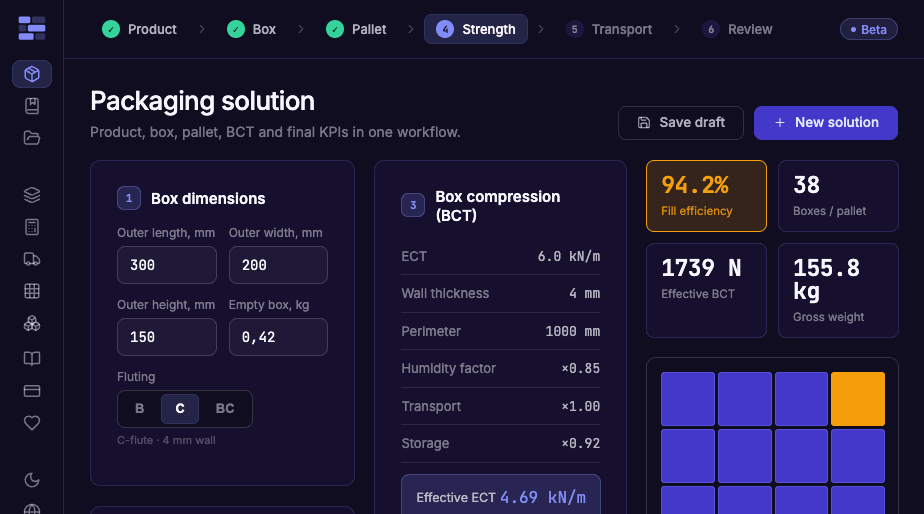Click the Outer length input field

pos(167,265)
